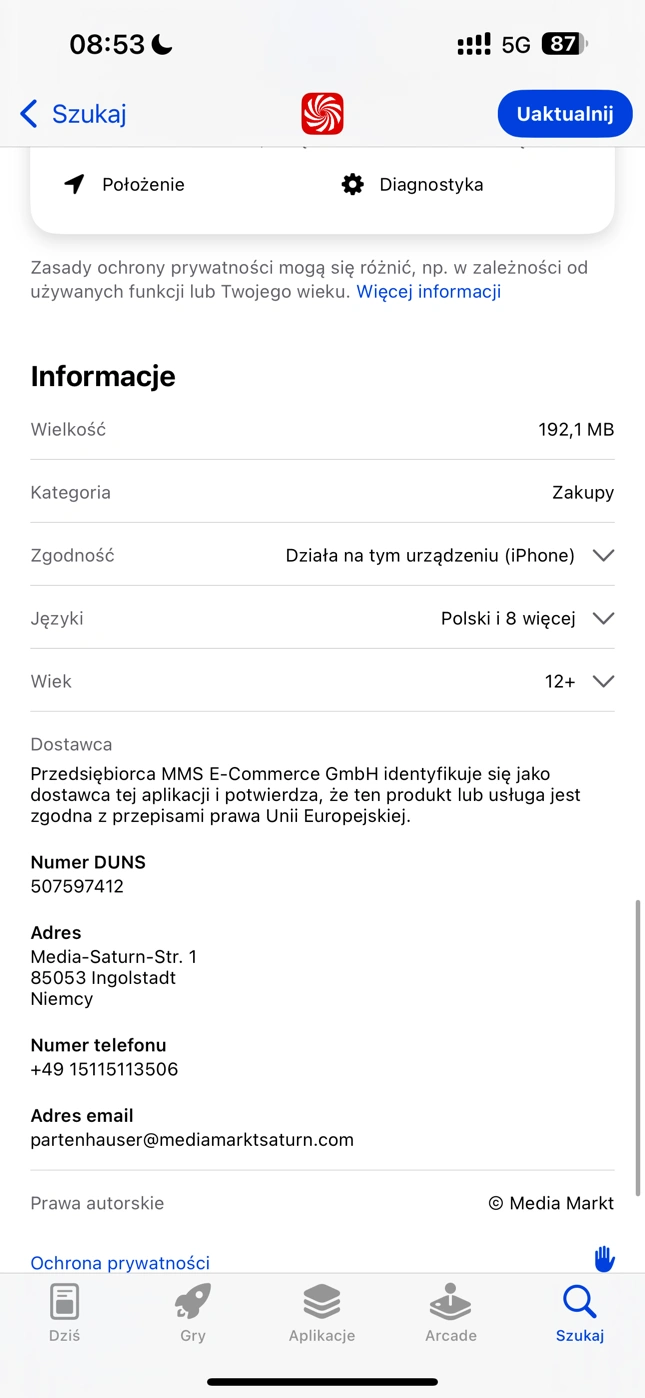645x1398 pixels.
Task: Open the Więcej informacji link
Action: (429, 292)
